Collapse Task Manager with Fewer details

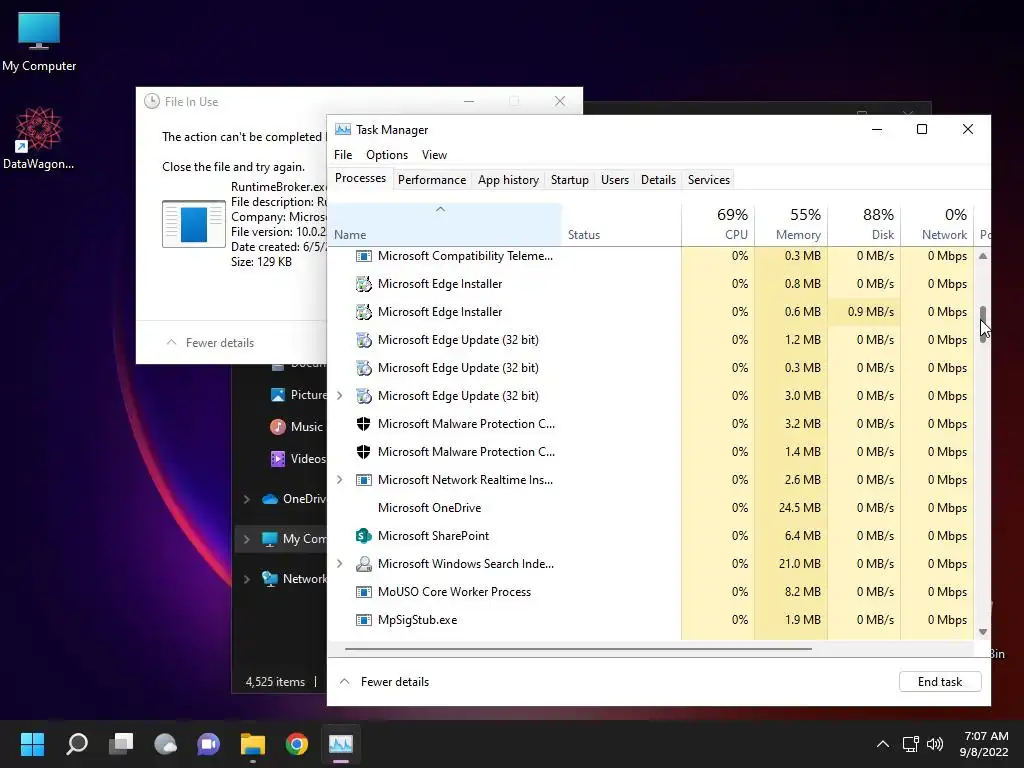point(384,682)
